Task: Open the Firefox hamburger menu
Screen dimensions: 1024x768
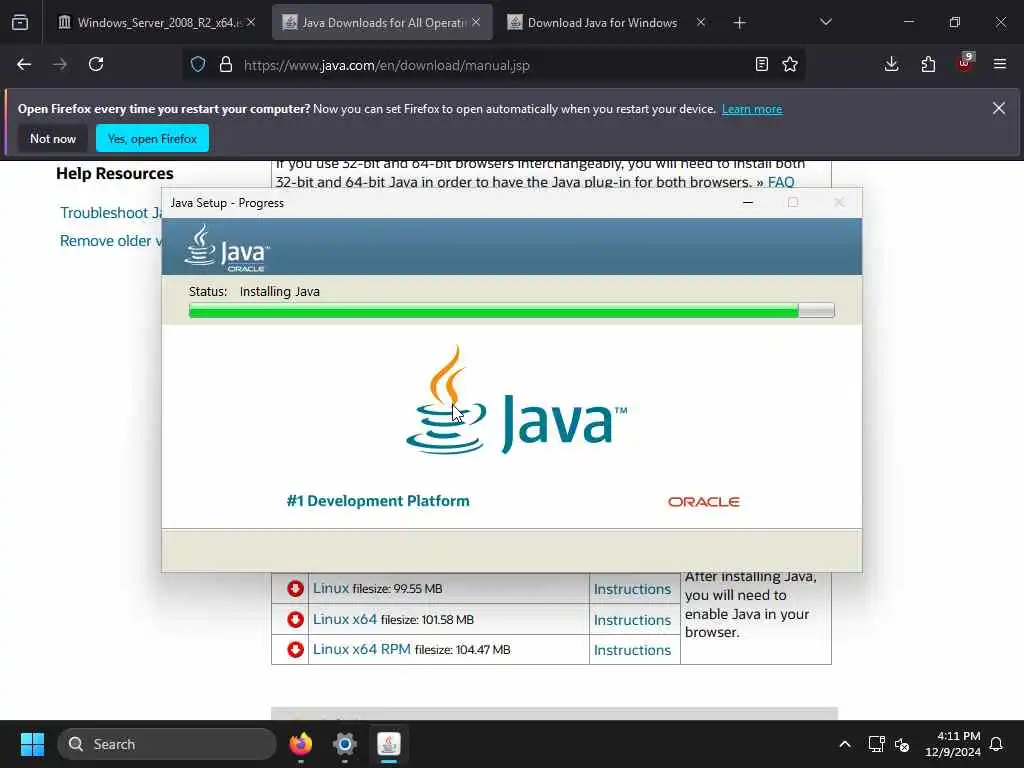Action: pos(1000,64)
